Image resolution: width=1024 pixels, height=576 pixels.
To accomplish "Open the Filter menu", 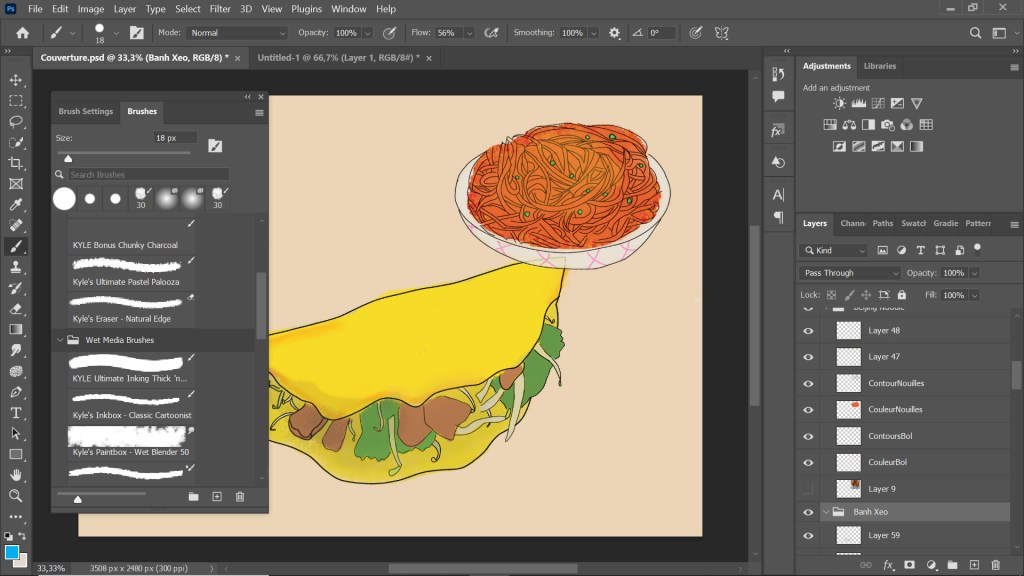I will point(220,9).
